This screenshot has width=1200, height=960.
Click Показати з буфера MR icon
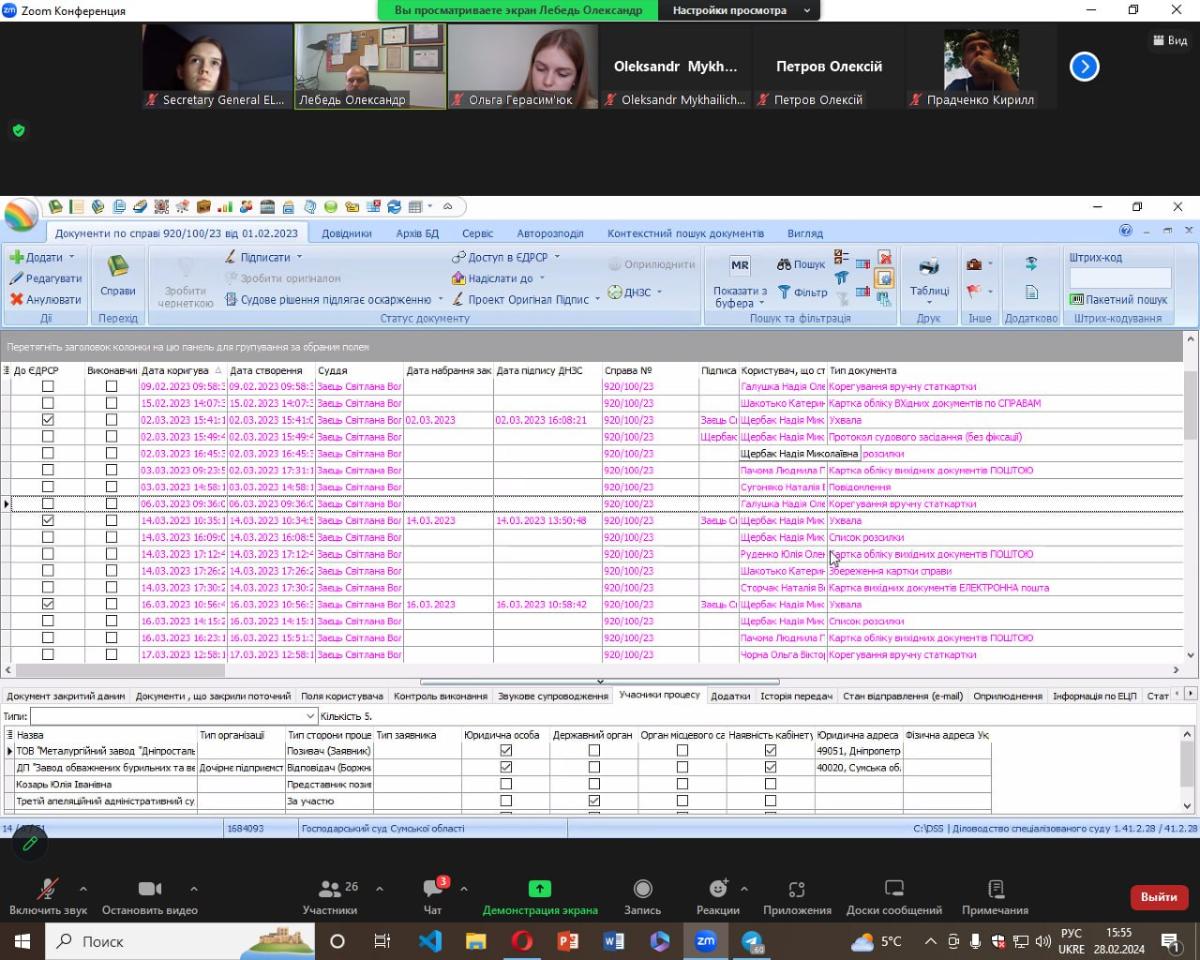pos(740,266)
